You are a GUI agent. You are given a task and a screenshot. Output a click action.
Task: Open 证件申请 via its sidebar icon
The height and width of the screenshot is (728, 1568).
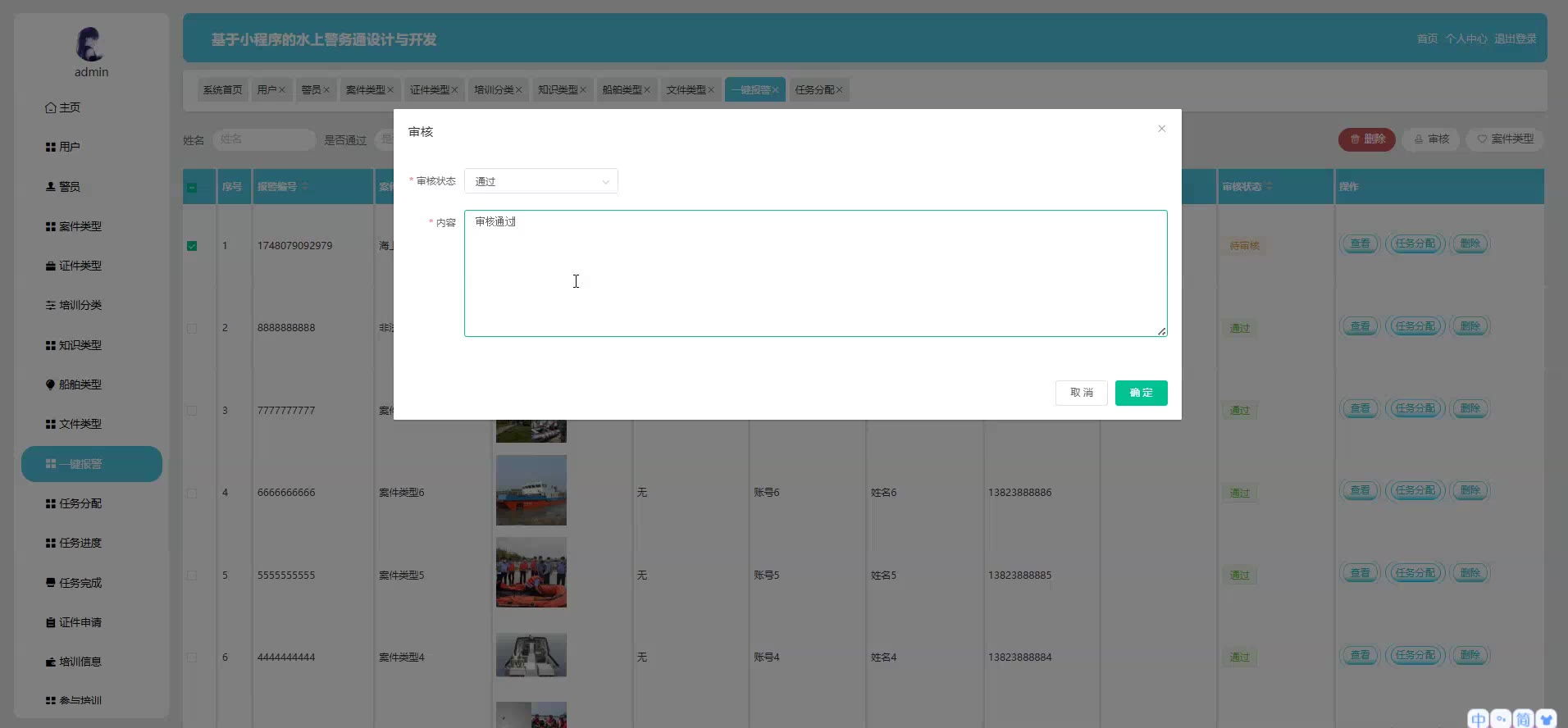[x=51, y=622]
